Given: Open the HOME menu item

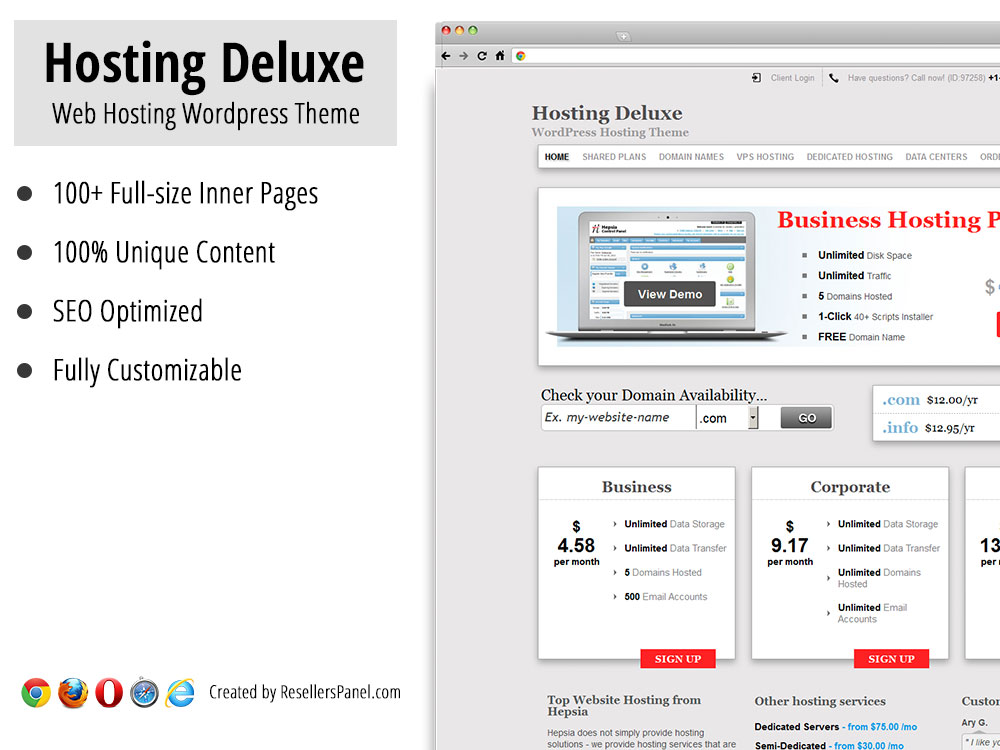Looking at the screenshot, I should pyautogui.click(x=557, y=157).
